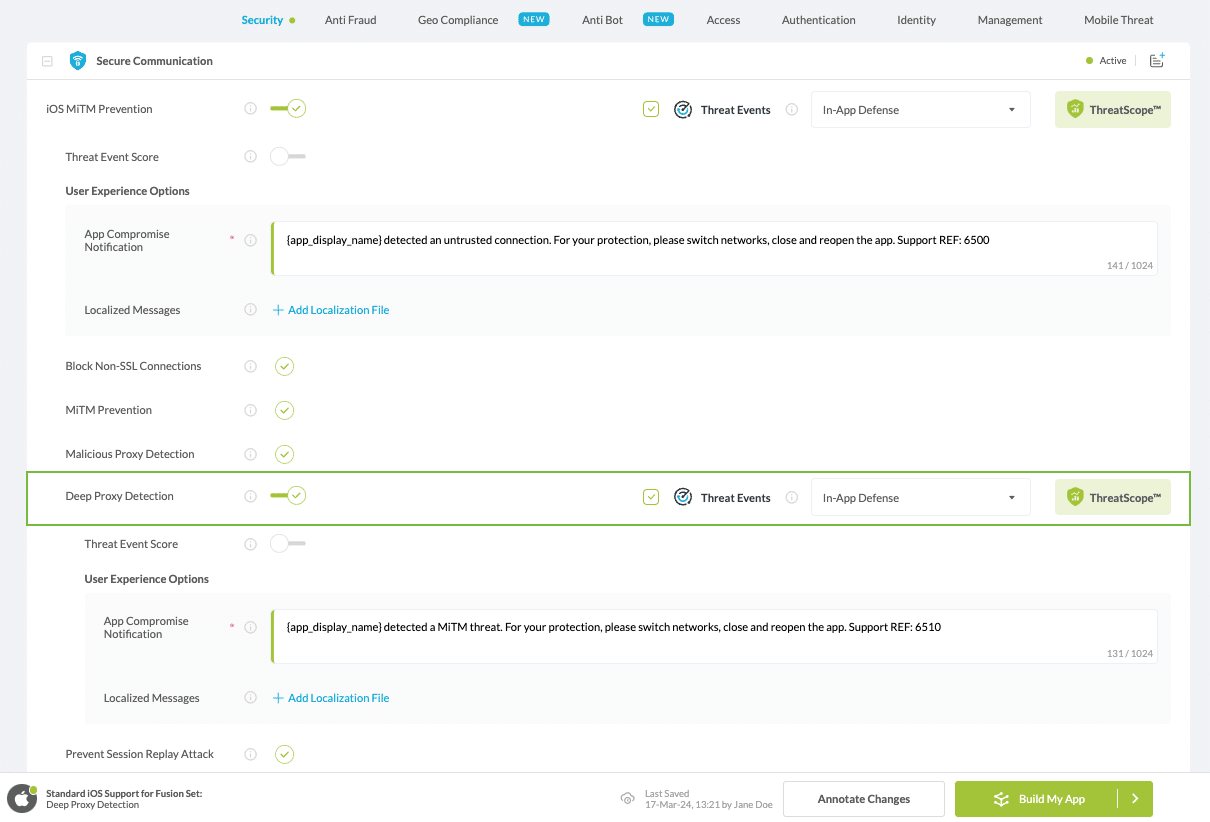
Task: Click the Apple platform icon in footer
Action: pyautogui.click(x=22, y=799)
